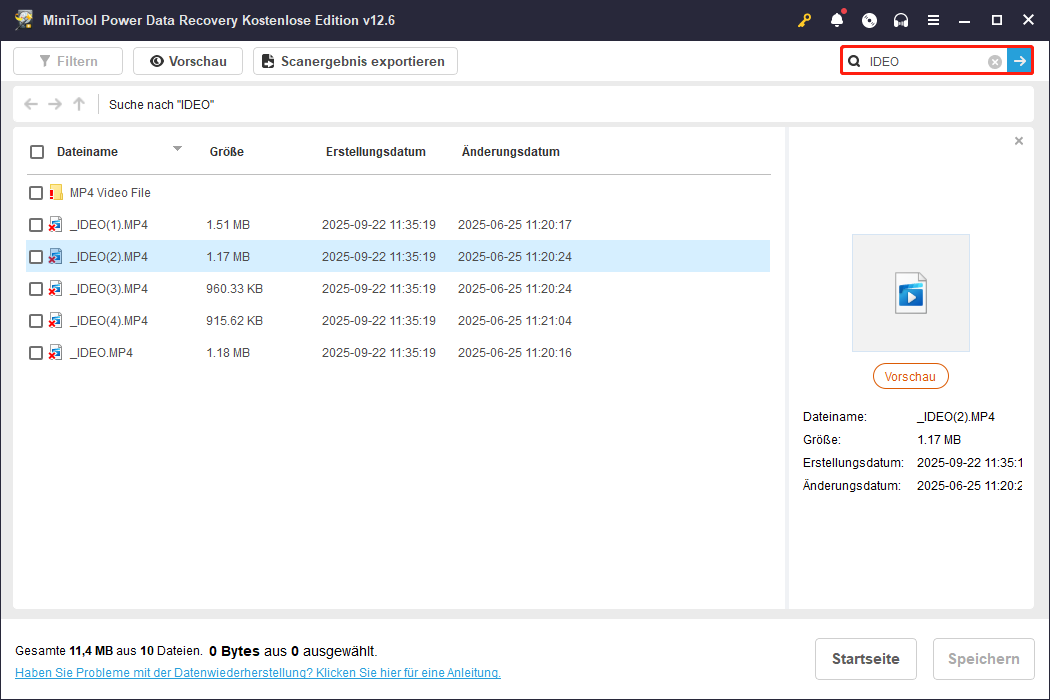Tick the checkbox for _IDEO(1).MP4
Screen dimensions: 1050x700
[36, 225]
